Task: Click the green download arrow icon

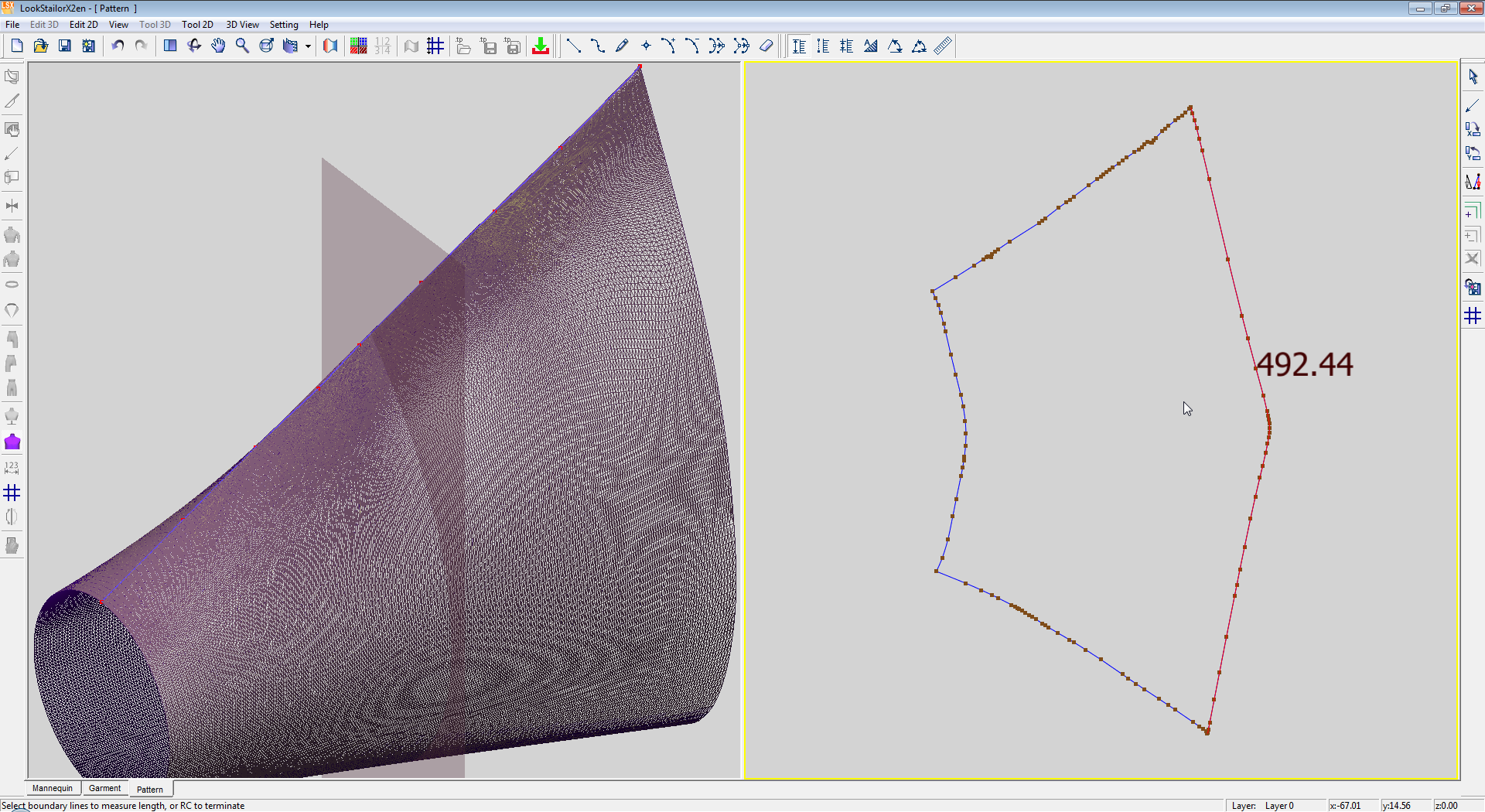Action: pyautogui.click(x=541, y=46)
